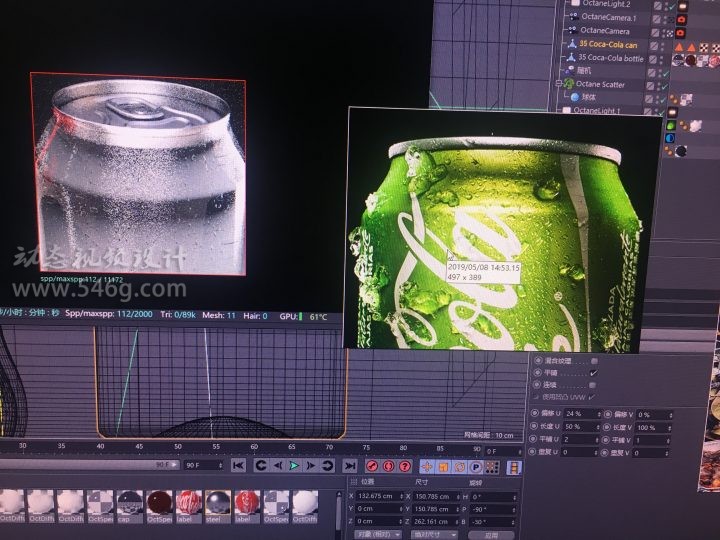This screenshot has width=720, height=540.
Task: Click the null icon of 35 Coca-Cola can
Action: [x=572, y=44]
